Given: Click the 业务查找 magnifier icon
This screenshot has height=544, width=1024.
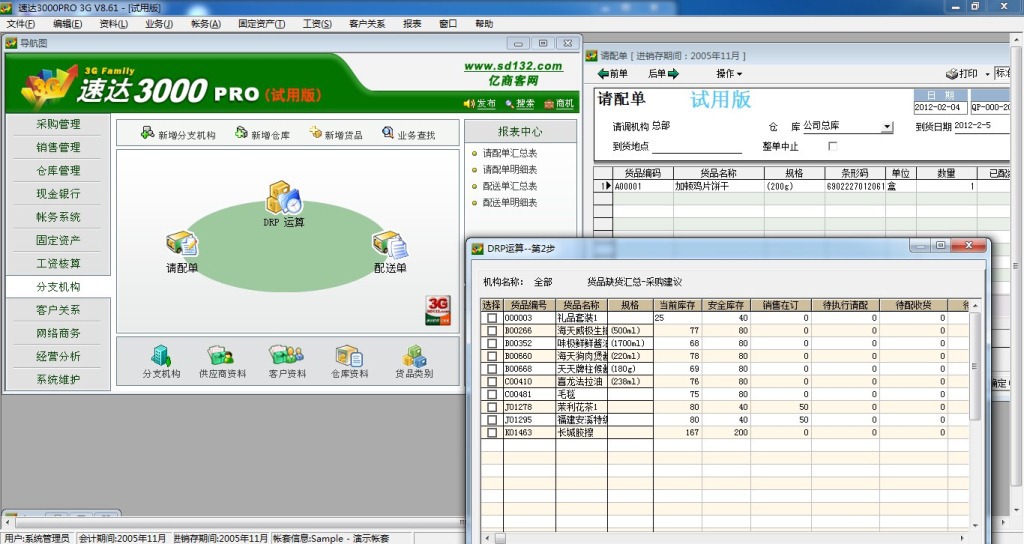Looking at the screenshot, I should pyautogui.click(x=388, y=133).
